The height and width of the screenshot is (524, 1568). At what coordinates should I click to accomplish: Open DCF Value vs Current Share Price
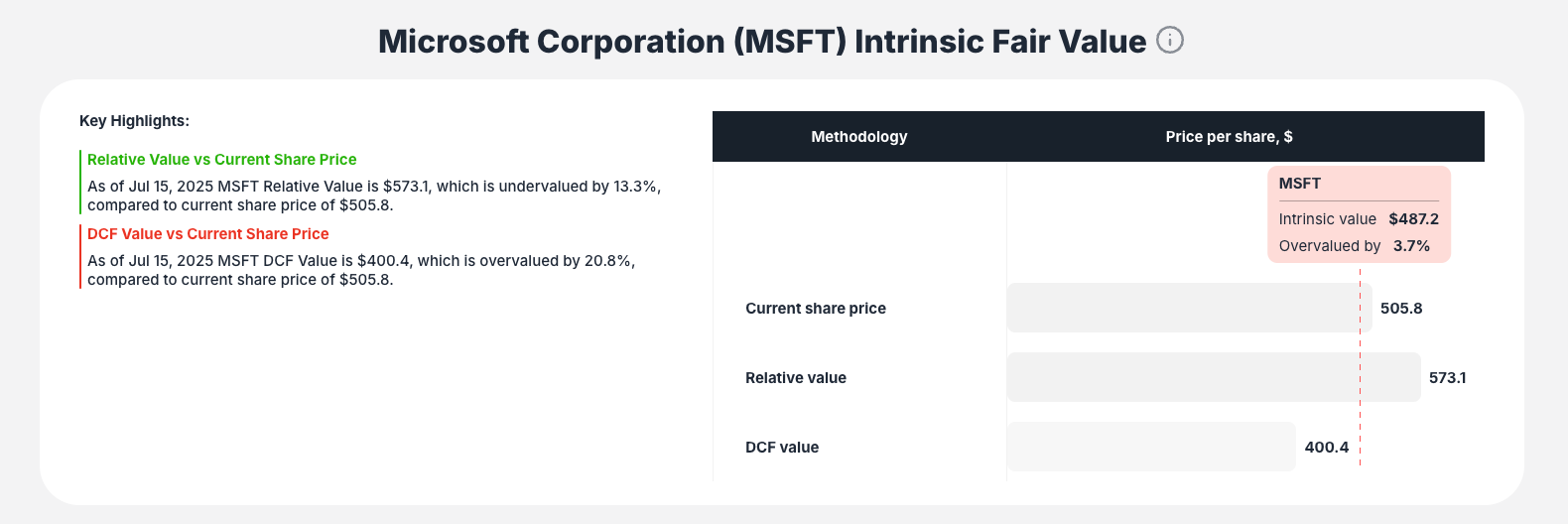[x=207, y=234]
